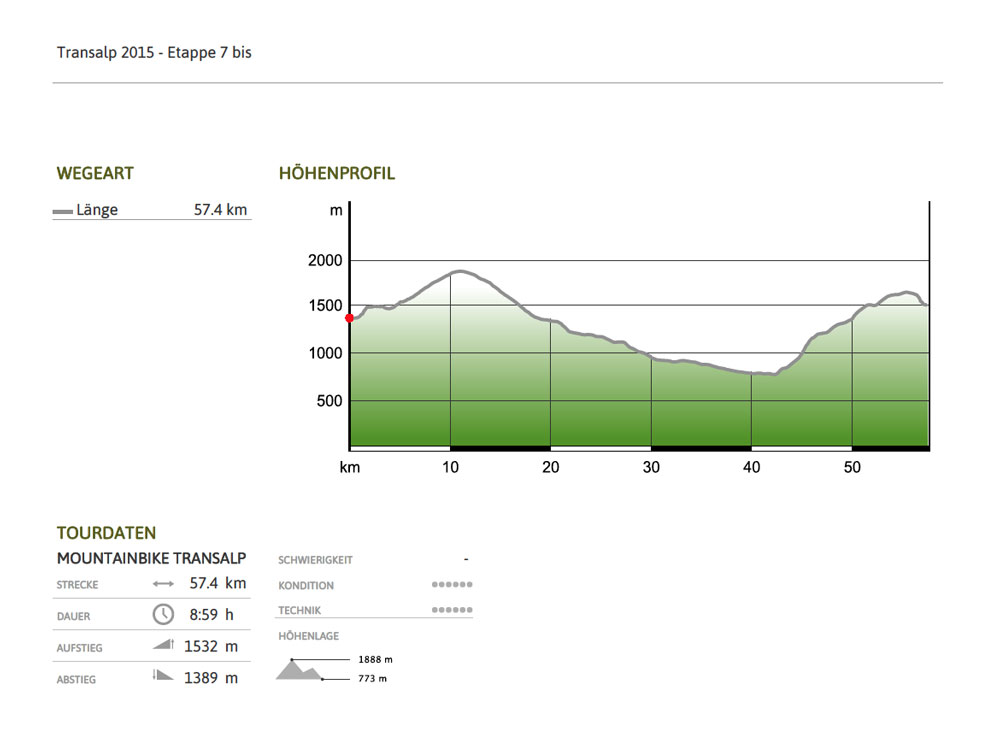Select the Transalp 2015 - Etappe 7 bis title

click(x=154, y=52)
